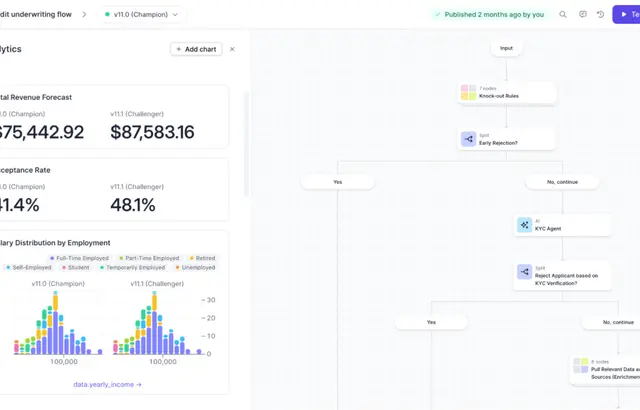
Task: Close the analytics panel
Action: click(232, 49)
